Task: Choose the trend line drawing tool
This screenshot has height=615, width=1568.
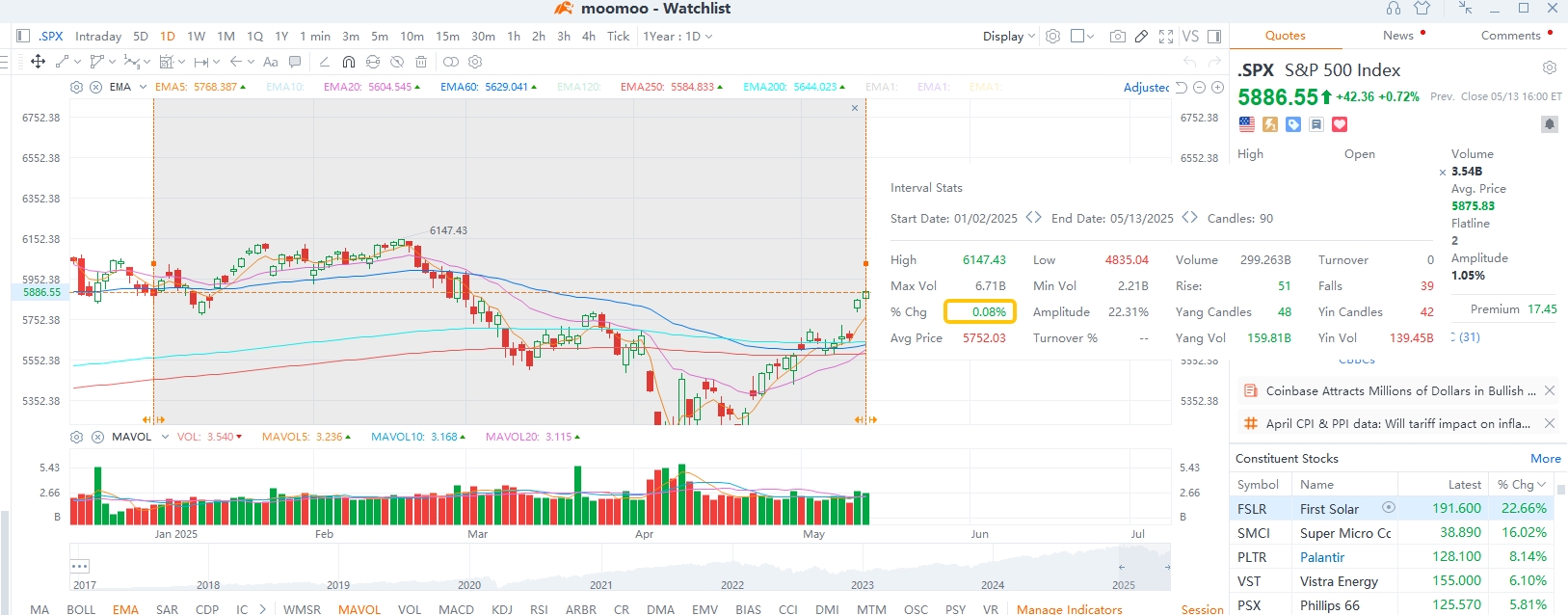Action: tap(63, 62)
